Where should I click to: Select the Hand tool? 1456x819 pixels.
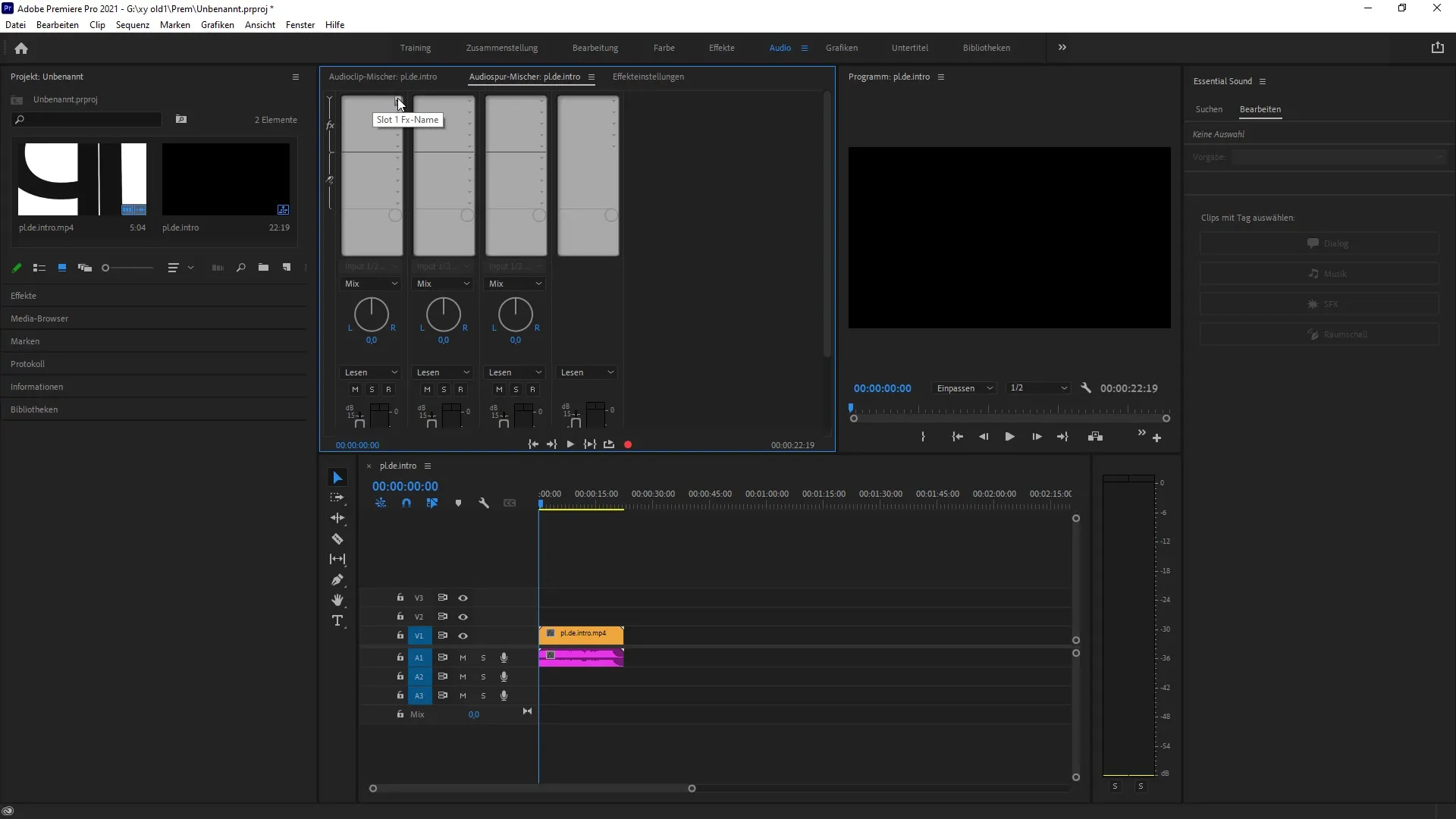(337, 600)
